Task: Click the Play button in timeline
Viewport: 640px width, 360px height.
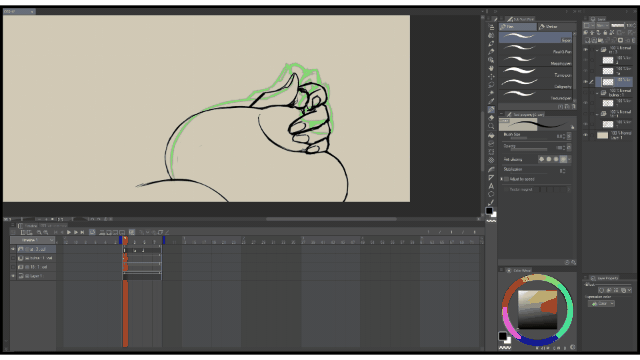Action: point(69,232)
